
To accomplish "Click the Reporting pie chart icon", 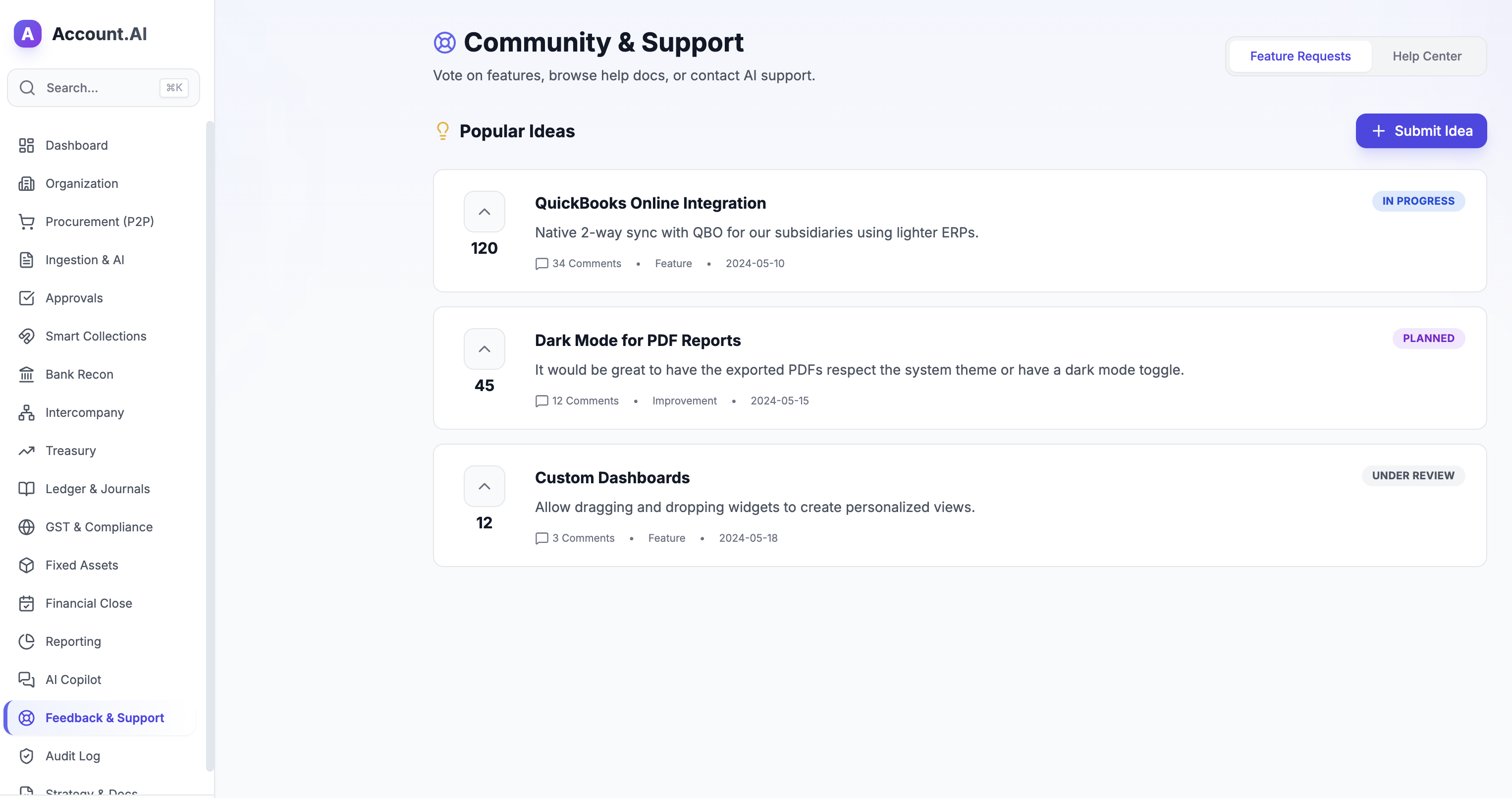I will 26,641.
